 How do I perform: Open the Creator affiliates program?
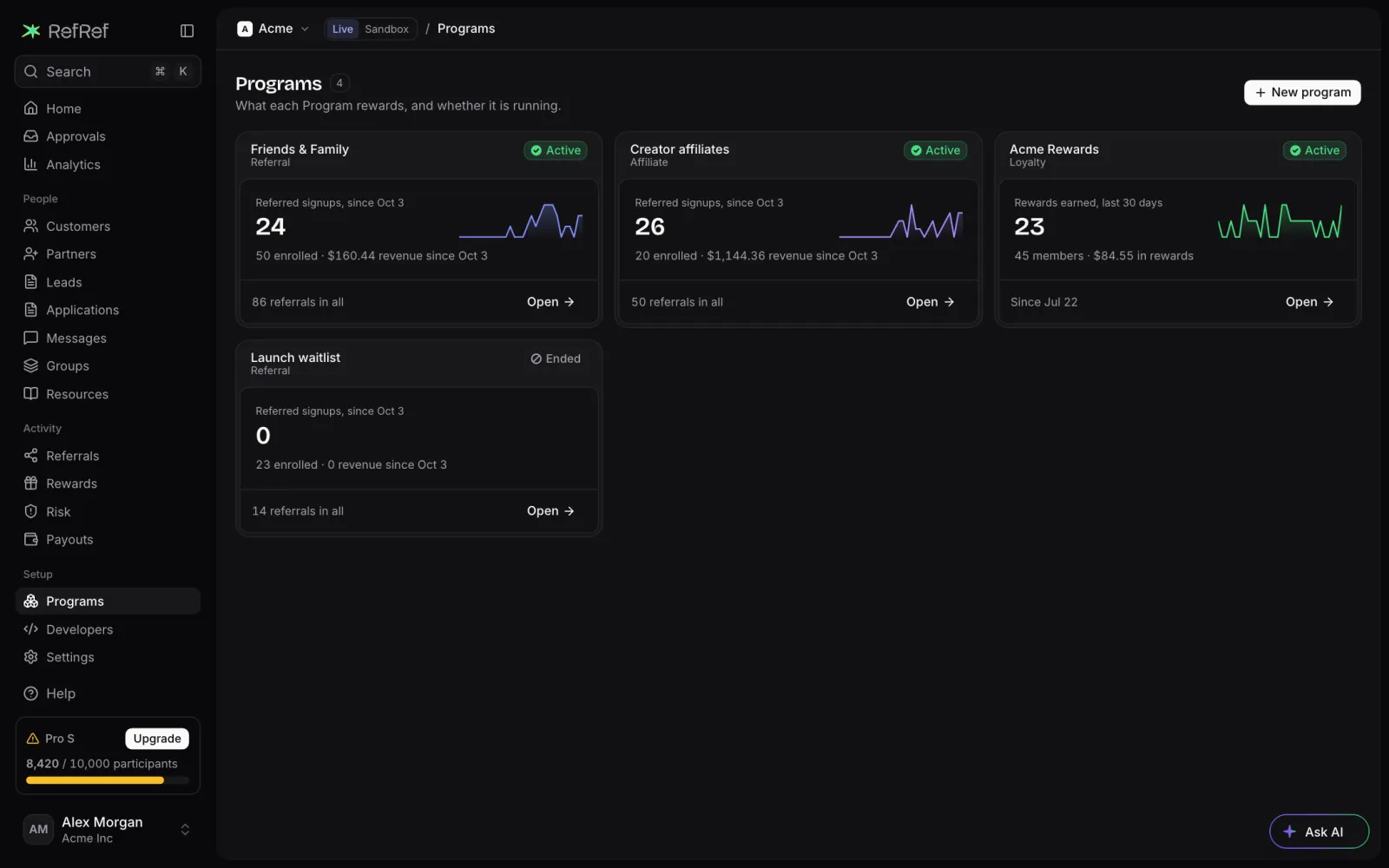pyautogui.click(x=930, y=302)
